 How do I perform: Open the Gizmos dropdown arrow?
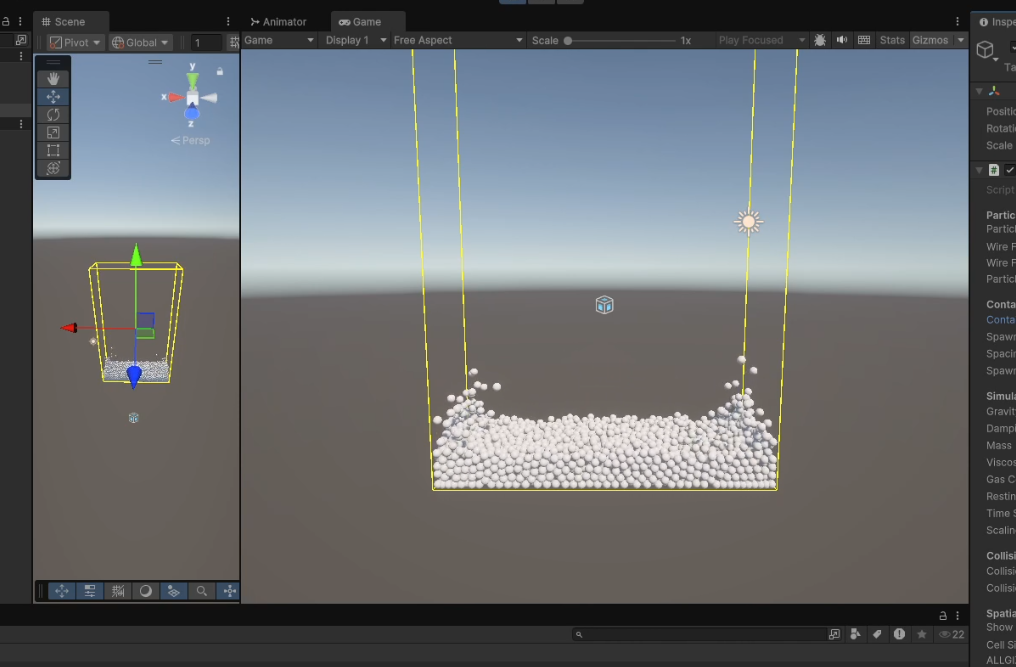(x=961, y=40)
